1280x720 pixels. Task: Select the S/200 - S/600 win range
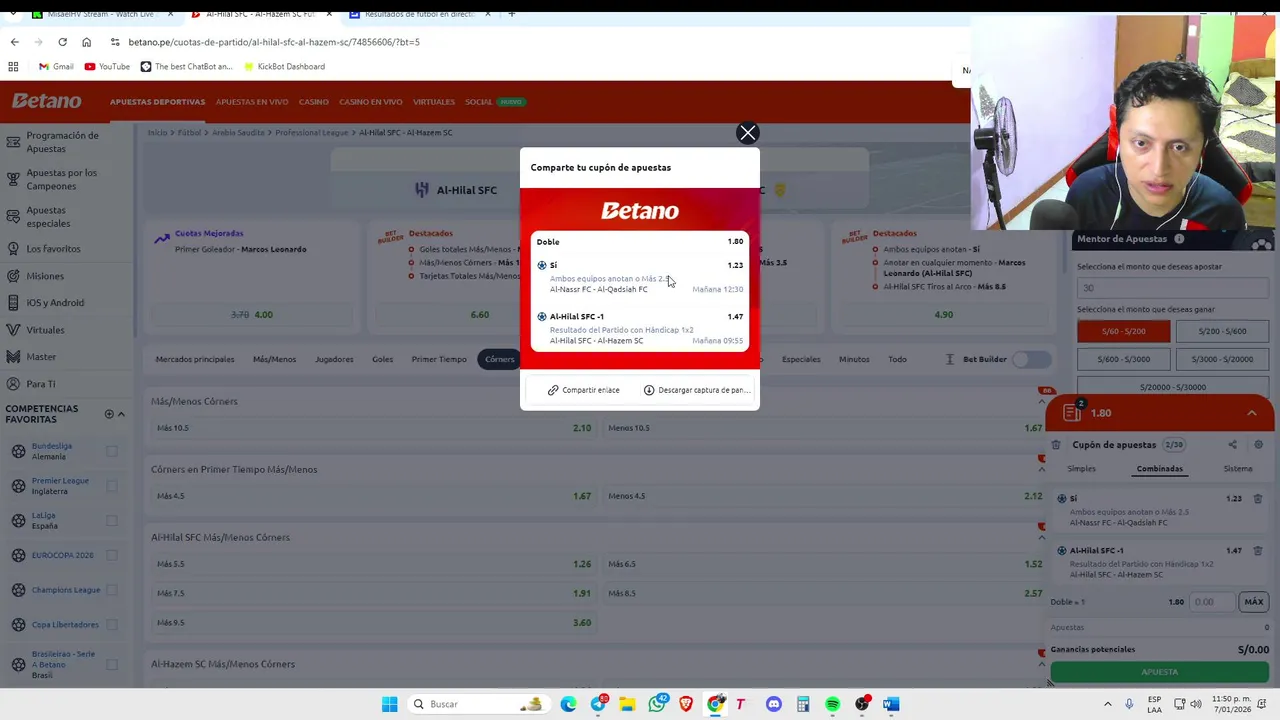pyautogui.click(x=1222, y=331)
